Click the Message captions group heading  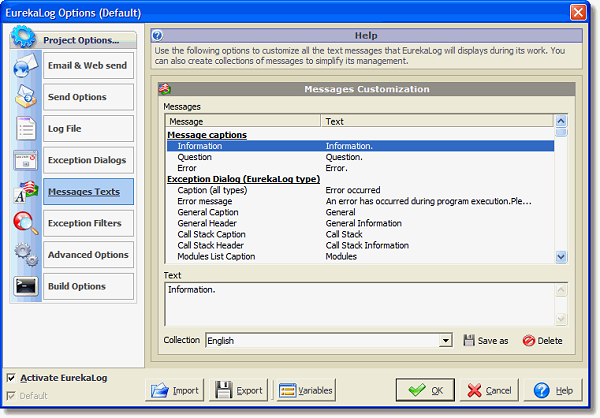click(207, 135)
